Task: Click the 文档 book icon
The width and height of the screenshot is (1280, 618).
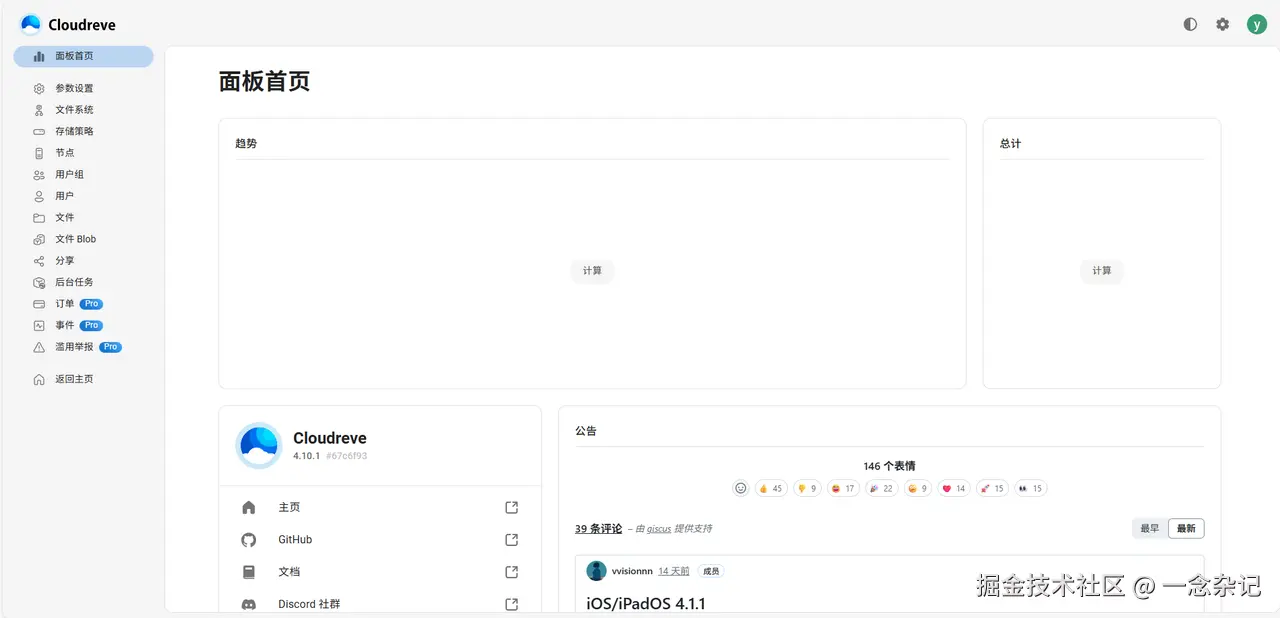Action: [x=249, y=572]
